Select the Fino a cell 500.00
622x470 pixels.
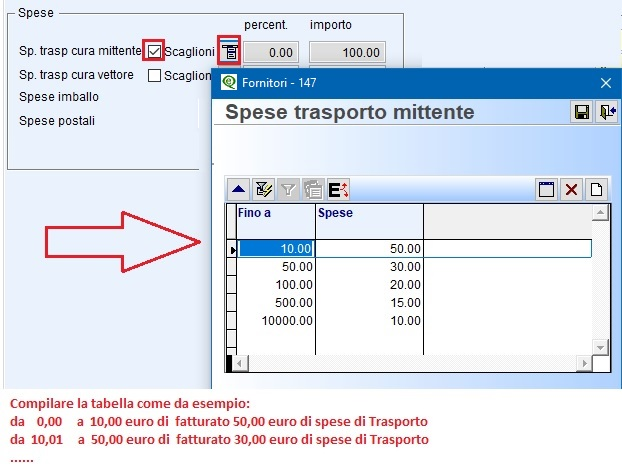click(x=276, y=303)
